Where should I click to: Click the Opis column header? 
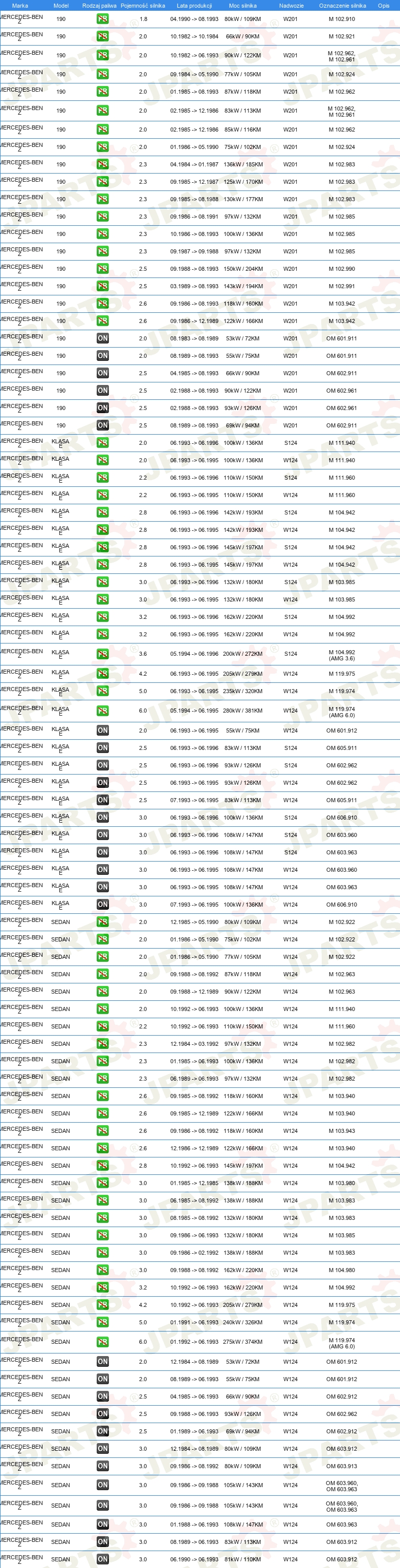click(384, 6)
